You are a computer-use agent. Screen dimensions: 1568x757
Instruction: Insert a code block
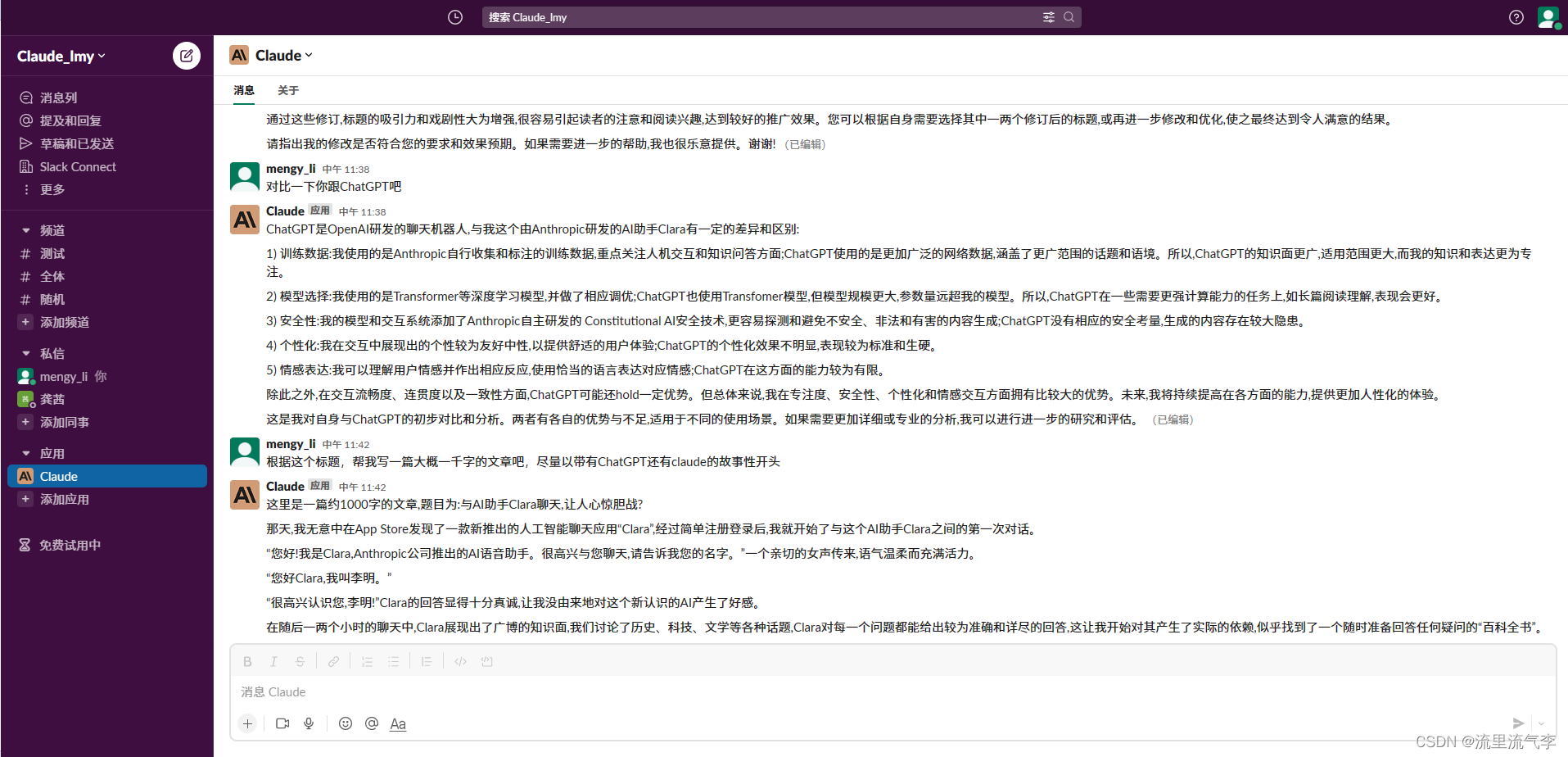(x=486, y=662)
